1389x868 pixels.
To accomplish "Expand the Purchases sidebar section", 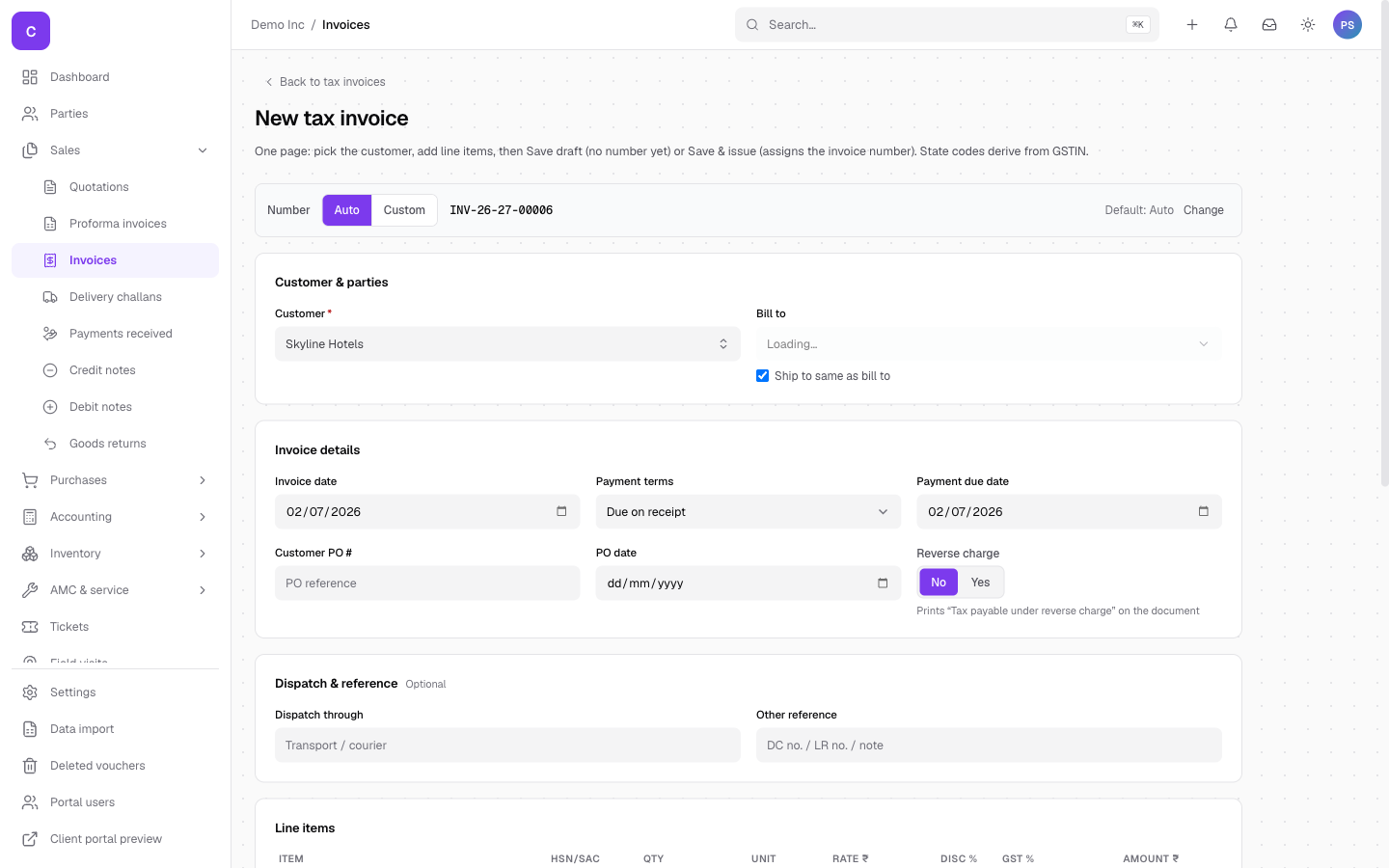I will click(116, 480).
